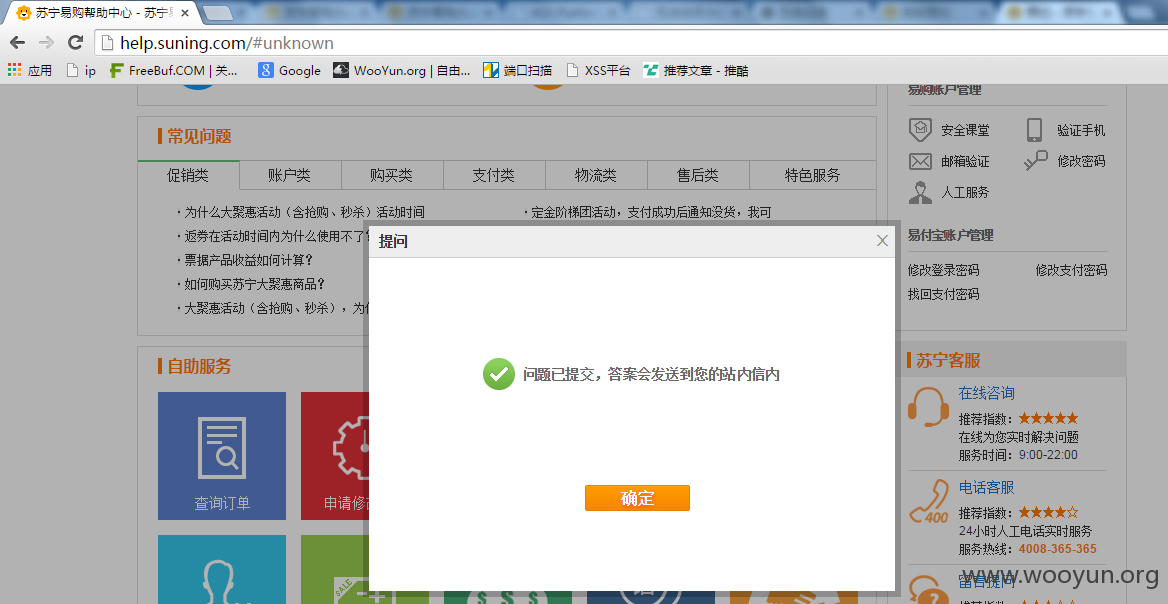Open FAQ 如何购买苏宁大聚惠商品?
This screenshot has width=1168, height=604.
point(255,284)
